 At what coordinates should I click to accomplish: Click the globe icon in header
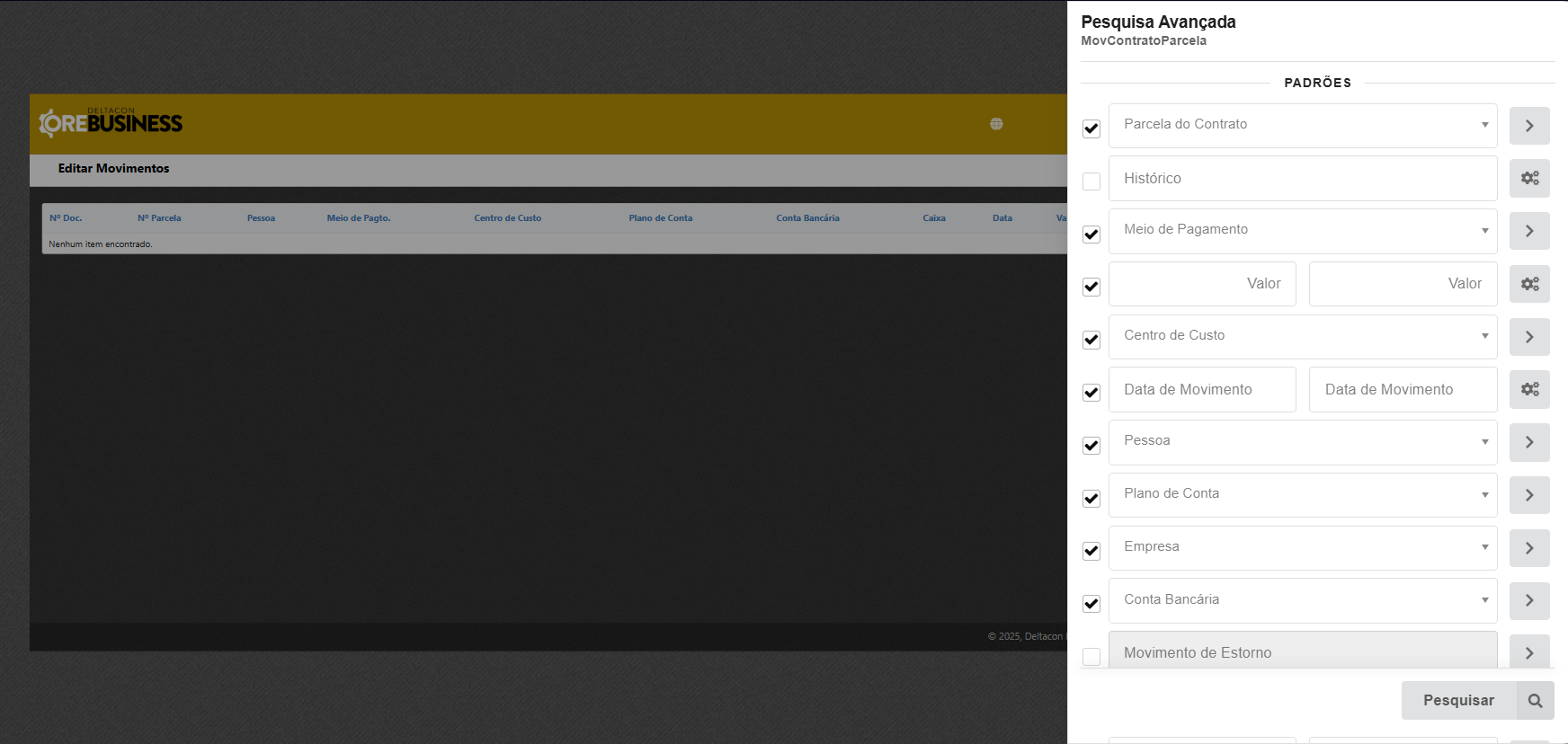pyautogui.click(x=996, y=124)
